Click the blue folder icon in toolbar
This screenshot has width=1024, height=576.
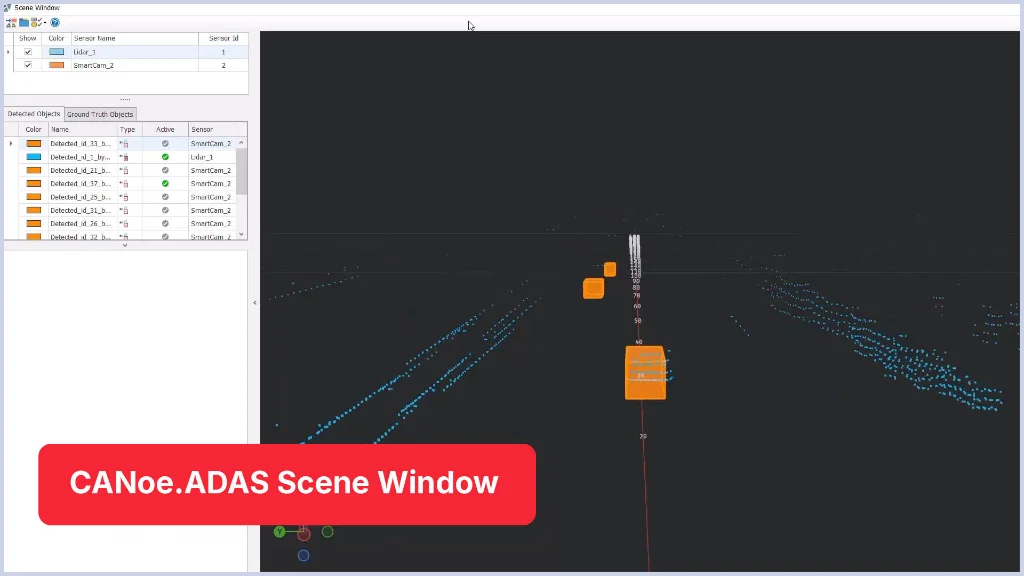coord(24,23)
